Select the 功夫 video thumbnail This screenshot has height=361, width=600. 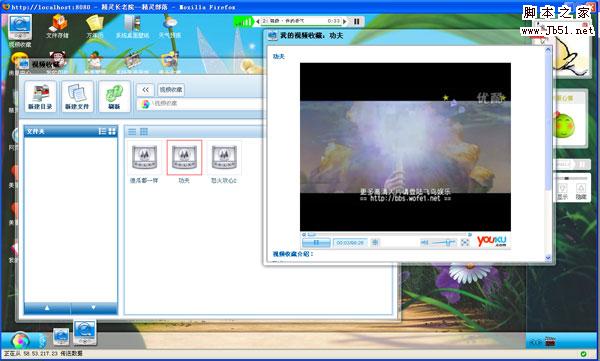click(x=184, y=157)
